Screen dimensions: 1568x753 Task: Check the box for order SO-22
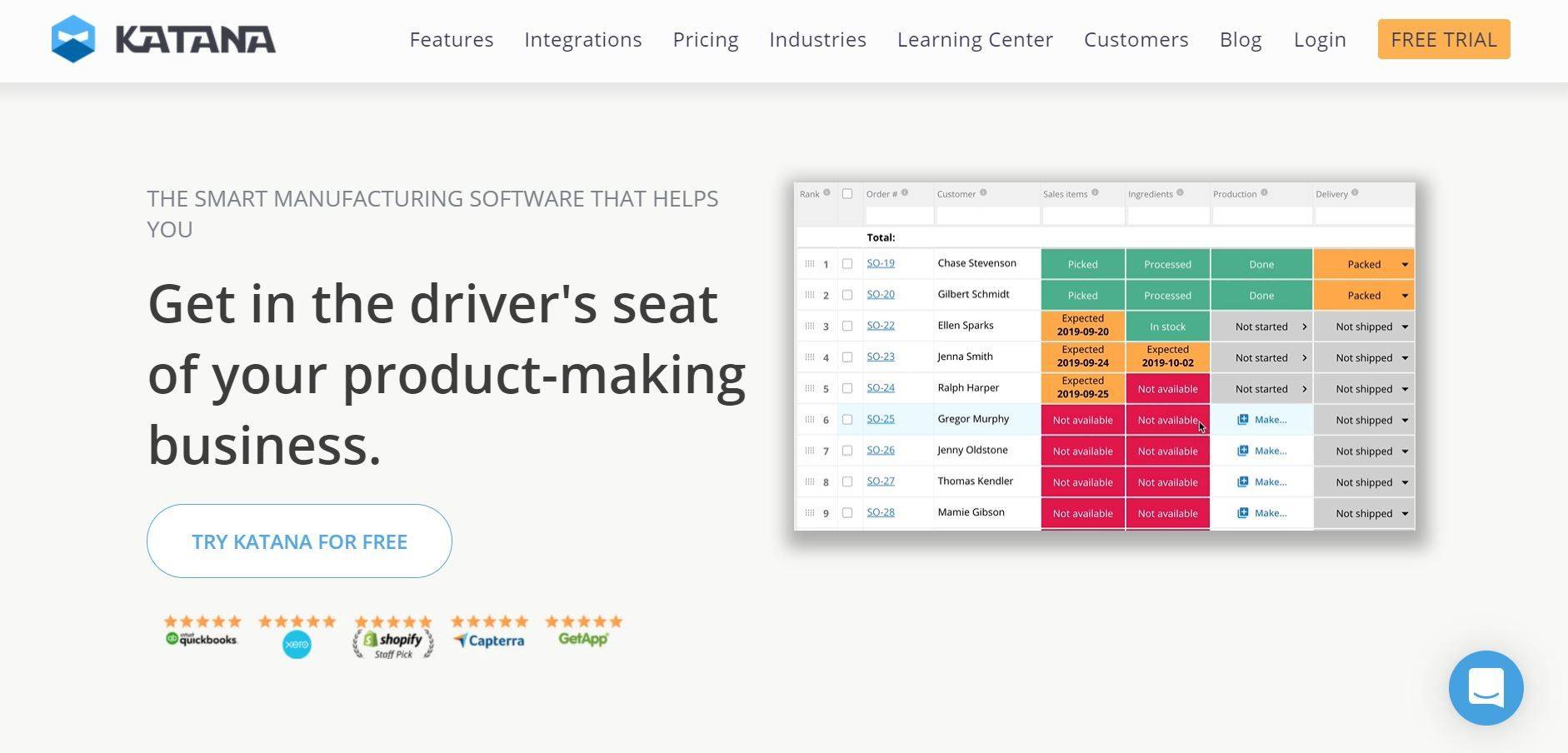pyautogui.click(x=847, y=326)
